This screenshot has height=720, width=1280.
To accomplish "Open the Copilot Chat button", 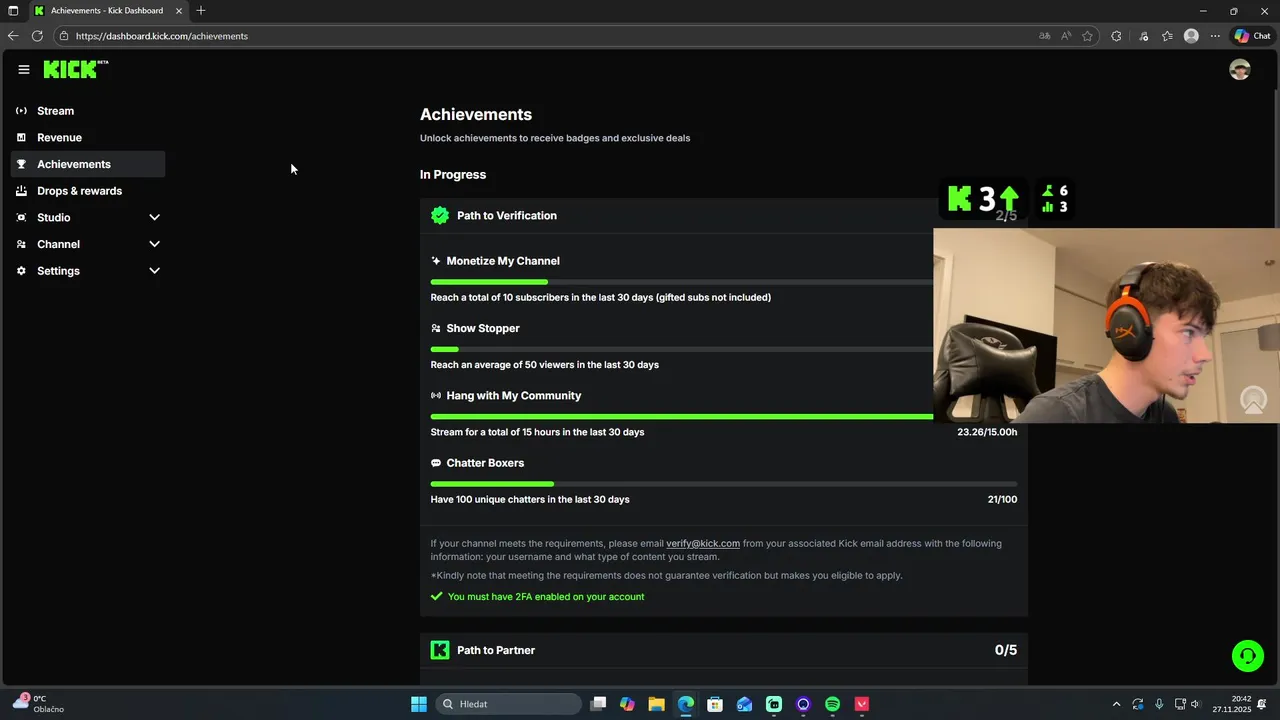I will (x=1252, y=36).
